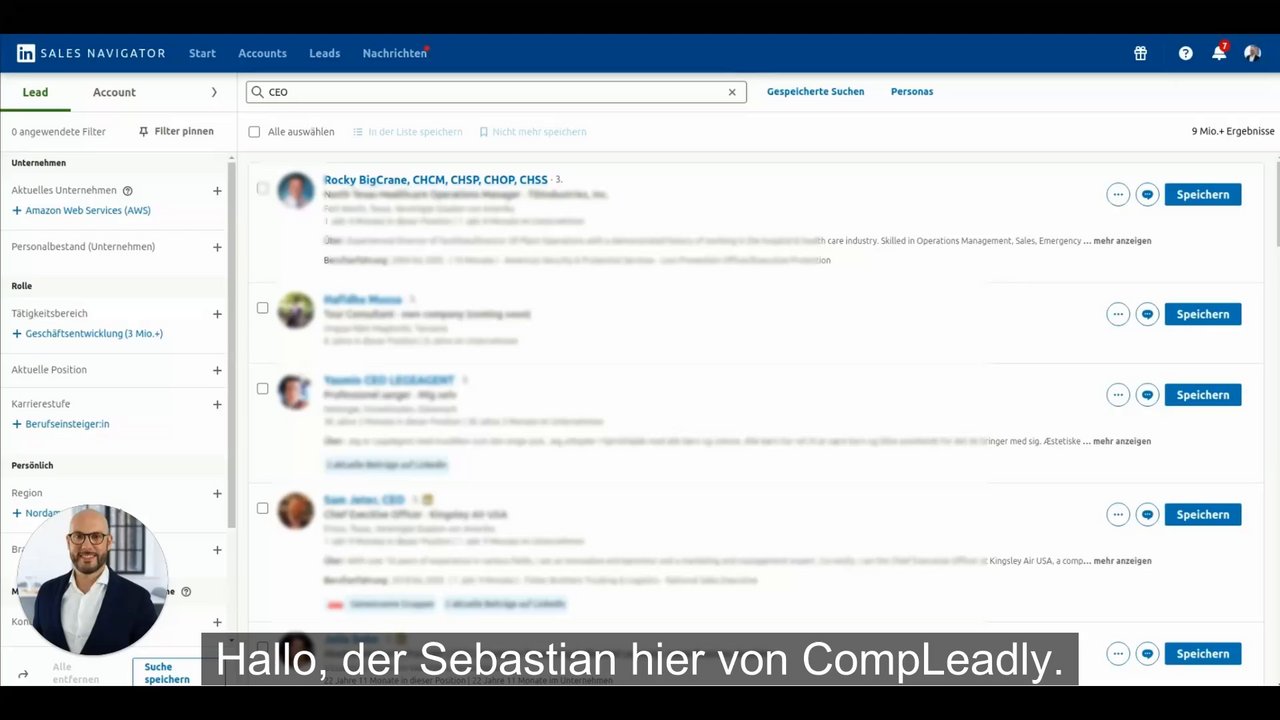The width and height of the screenshot is (1280, 720).
Task: Open the Accounts menu item
Action: click(x=262, y=53)
